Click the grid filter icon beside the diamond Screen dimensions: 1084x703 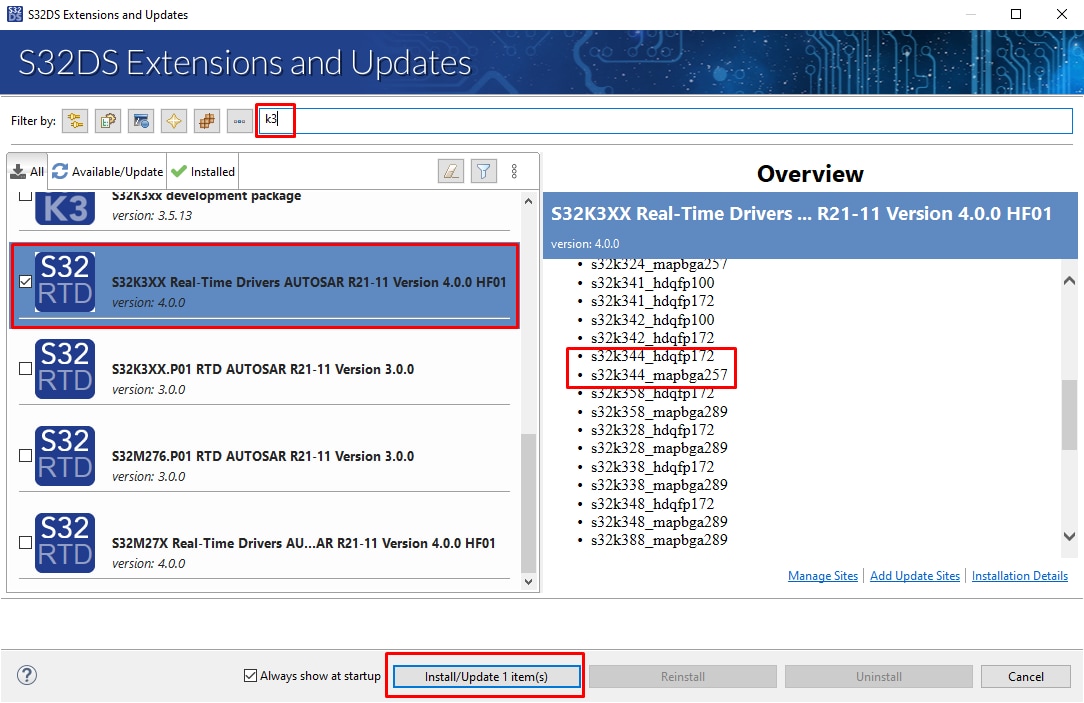(x=206, y=120)
